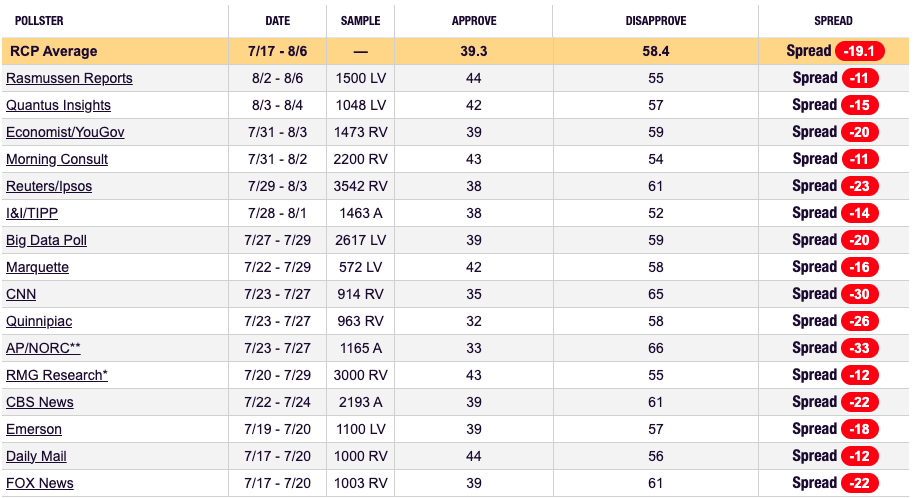Follow the Reuters/Ipsos link
The height and width of the screenshot is (498, 914).
tap(49, 186)
